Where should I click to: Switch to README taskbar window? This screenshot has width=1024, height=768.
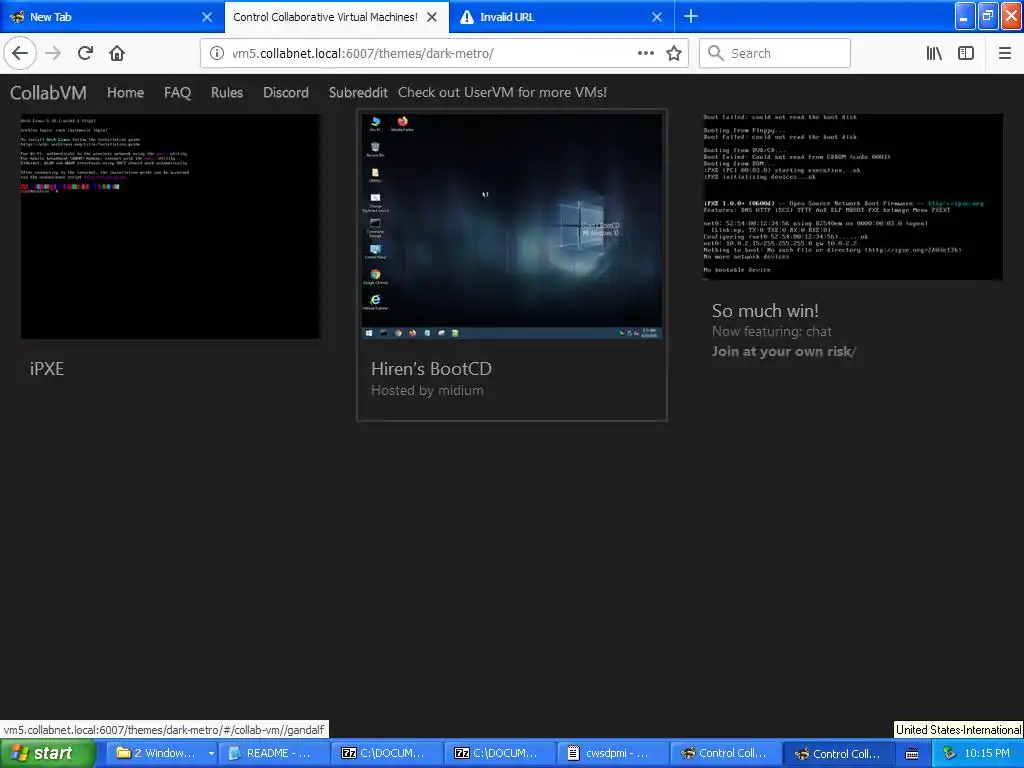pos(274,753)
